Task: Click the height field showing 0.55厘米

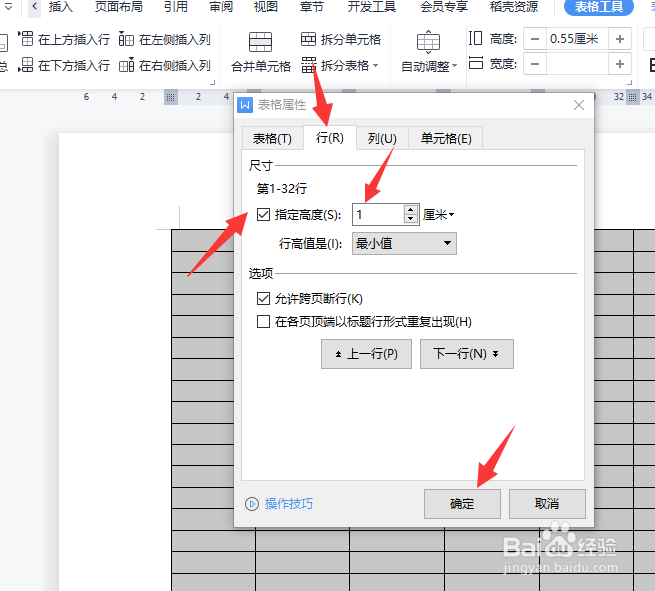Action: [x=577, y=39]
